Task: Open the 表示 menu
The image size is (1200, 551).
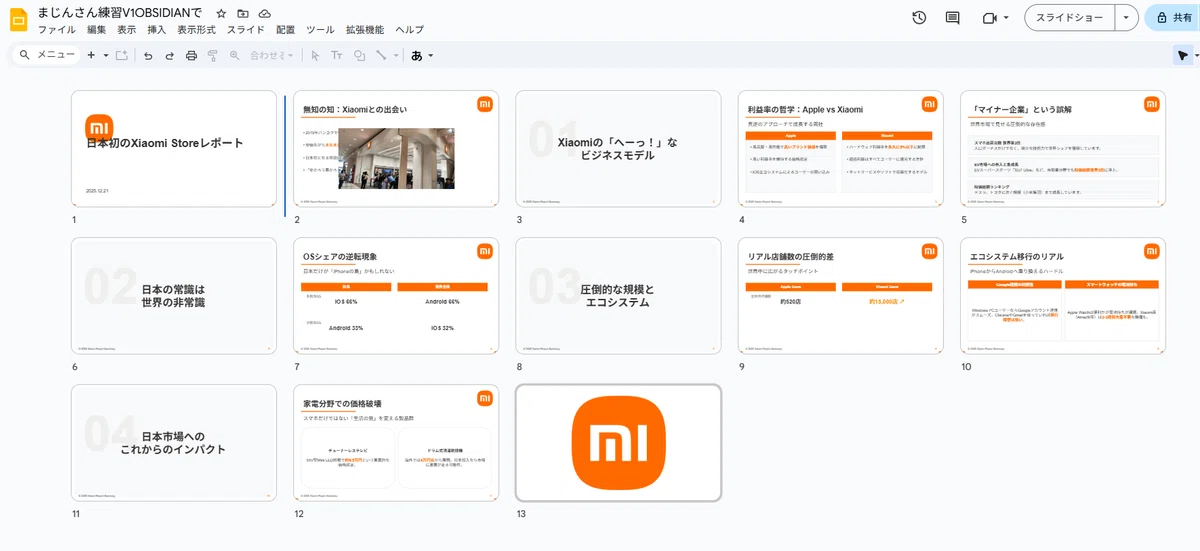Action: [127, 30]
